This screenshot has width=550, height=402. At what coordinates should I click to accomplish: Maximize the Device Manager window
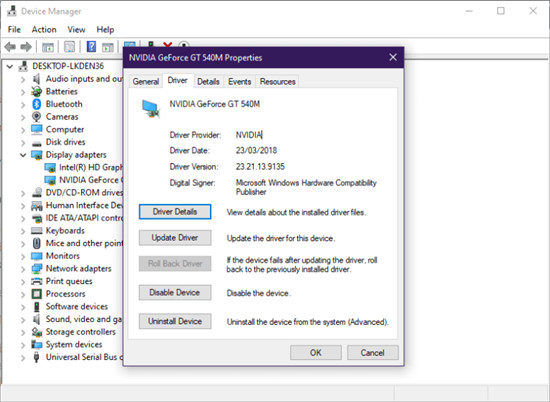(x=501, y=11)
